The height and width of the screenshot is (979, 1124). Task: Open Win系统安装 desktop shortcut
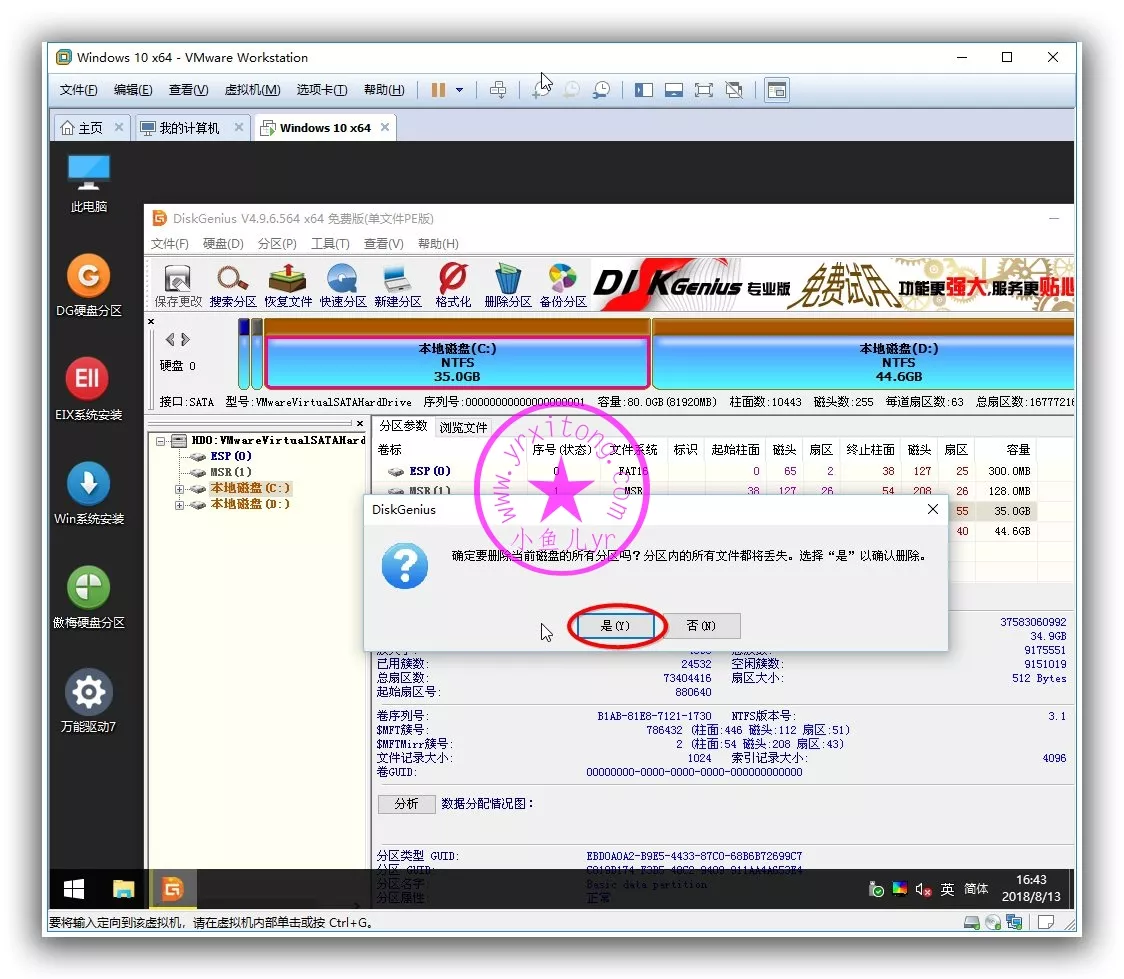pyautogui.click(x=89, y=494)
